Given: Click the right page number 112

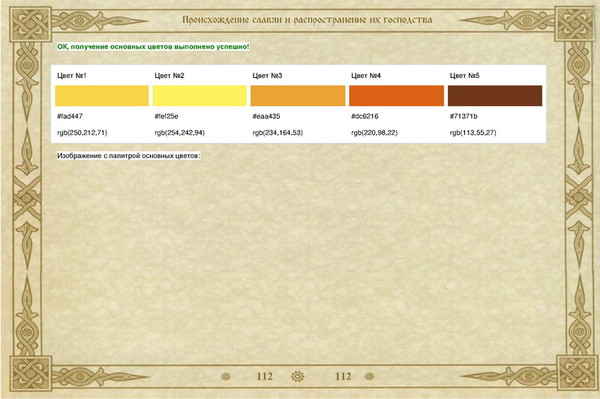Looking at the screenshot, I should pyautogui.click(x=343, y=376).
